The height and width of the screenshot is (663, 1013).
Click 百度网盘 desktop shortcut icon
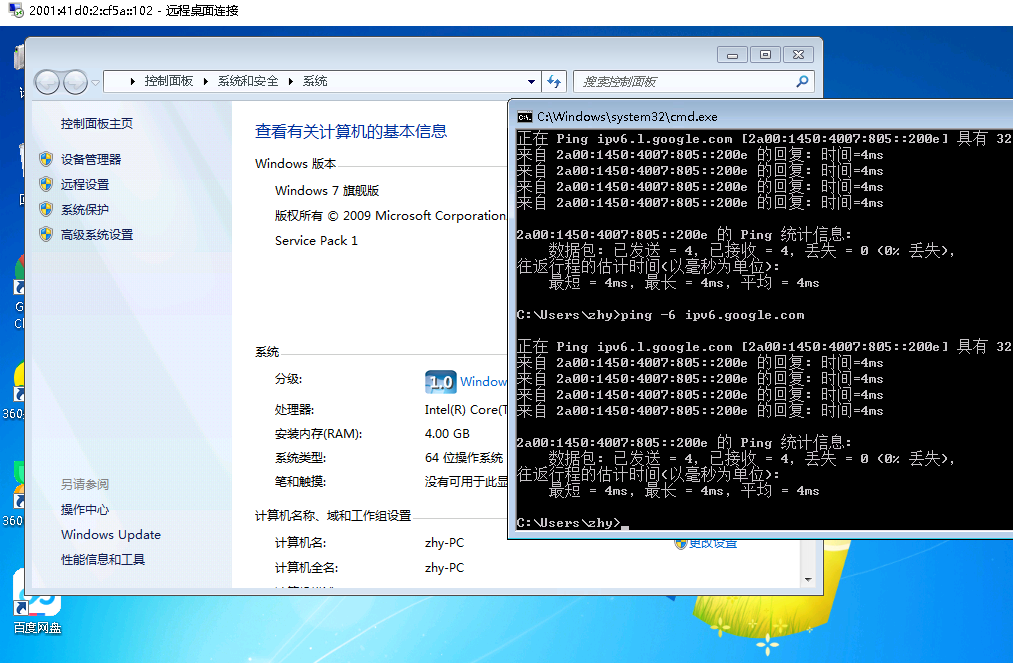click(37, 602)
